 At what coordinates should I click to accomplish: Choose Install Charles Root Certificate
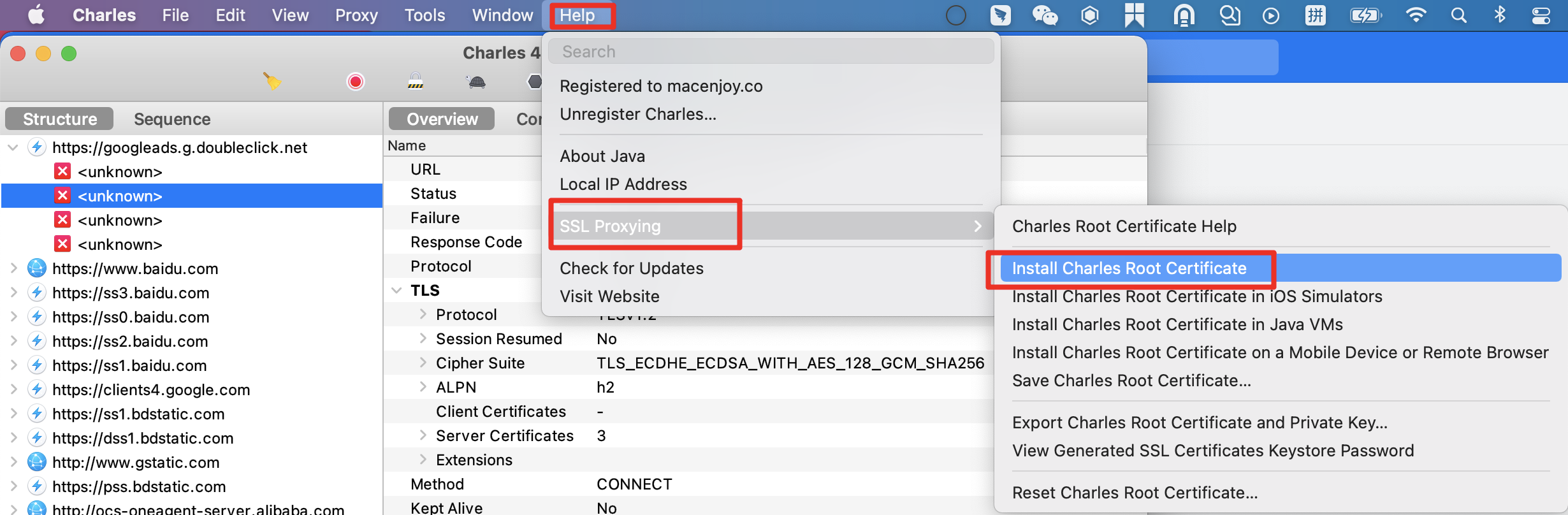(1281, 268)
